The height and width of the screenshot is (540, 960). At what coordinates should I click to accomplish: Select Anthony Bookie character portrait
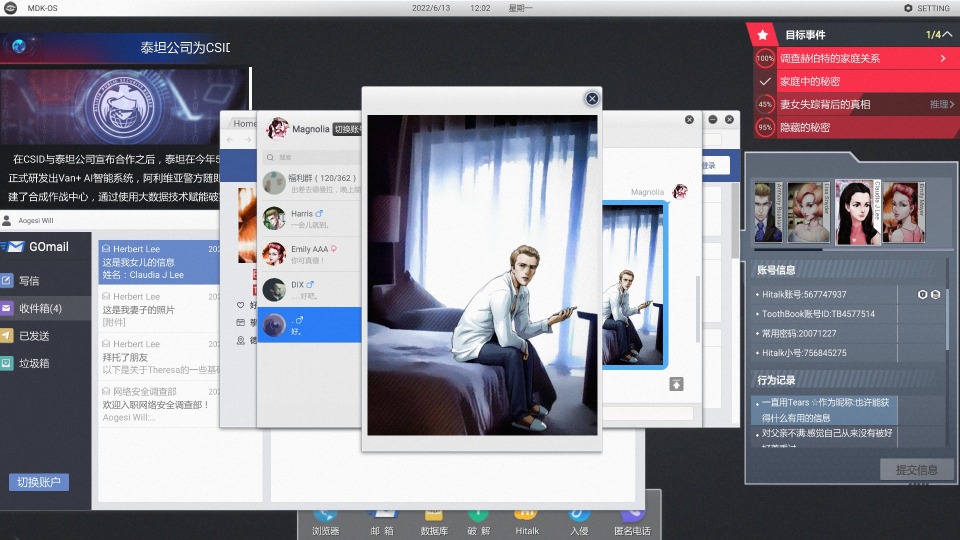click(768, 212)
